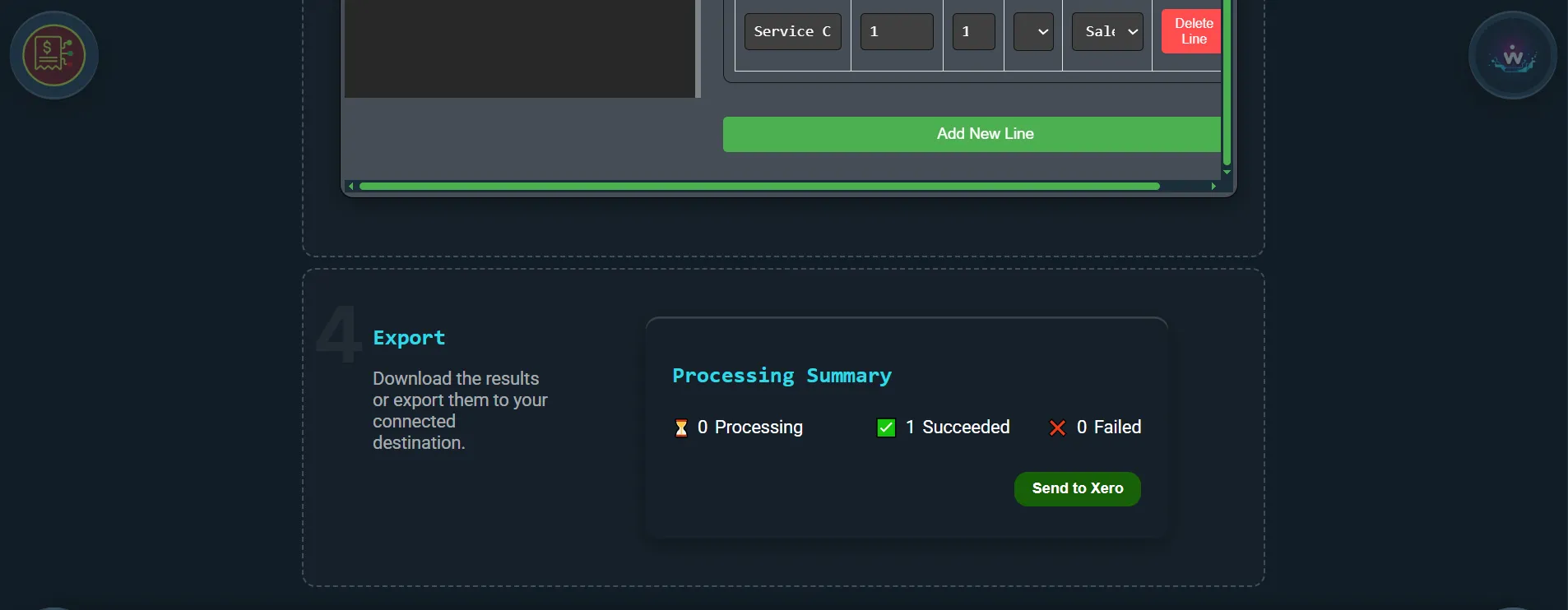Click the Delete Line button
The width and height of the screenshot is (1568, 610).
[1192, 31]
